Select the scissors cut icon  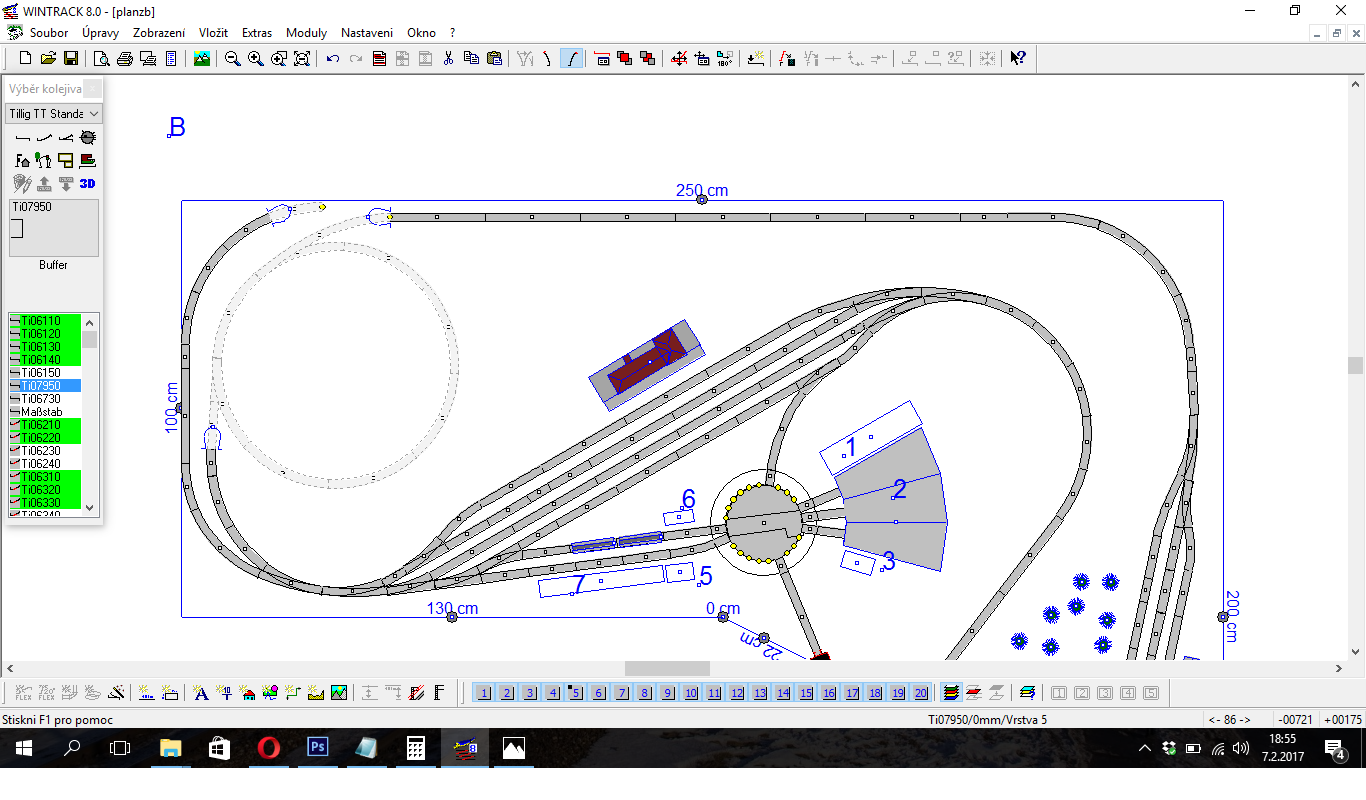point(448,59)
